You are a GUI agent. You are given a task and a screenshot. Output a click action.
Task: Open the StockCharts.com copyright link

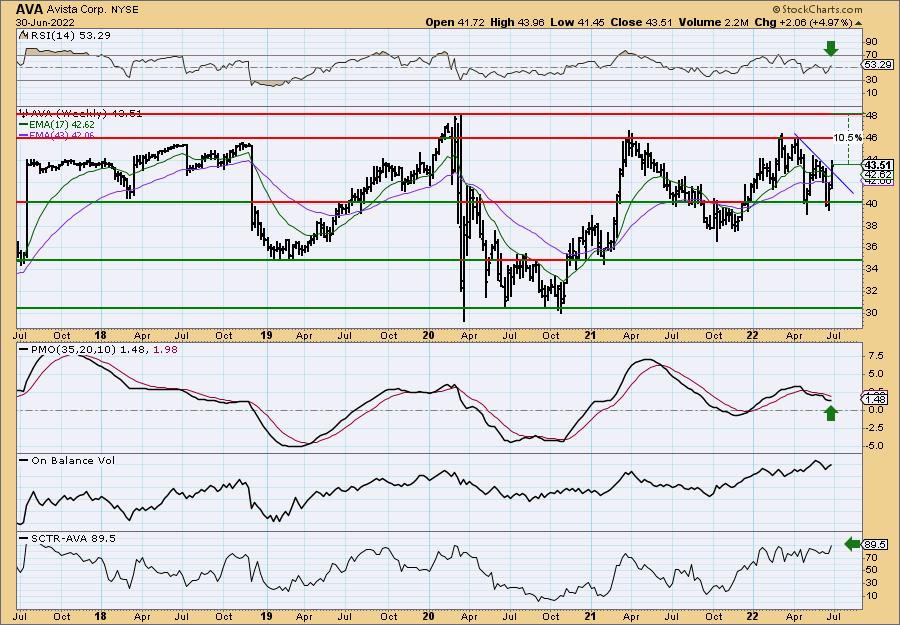pos(817,9)
